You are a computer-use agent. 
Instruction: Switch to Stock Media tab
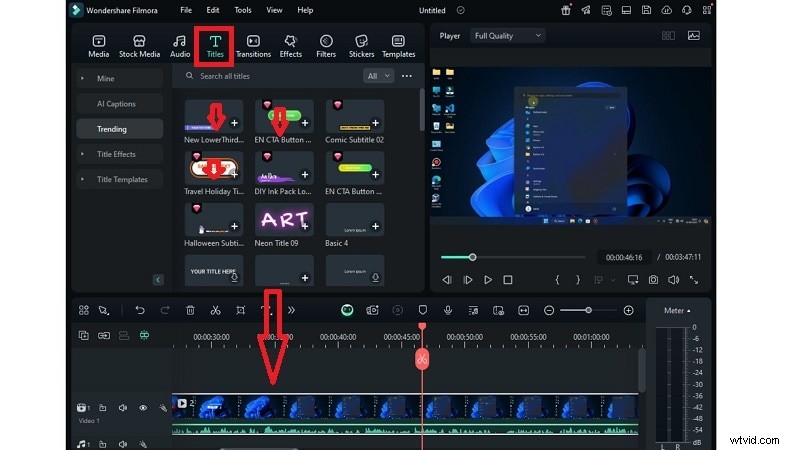139,46
